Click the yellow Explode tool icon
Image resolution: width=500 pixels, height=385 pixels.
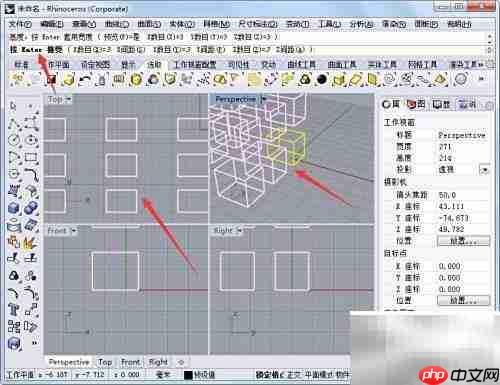point(31,242)
